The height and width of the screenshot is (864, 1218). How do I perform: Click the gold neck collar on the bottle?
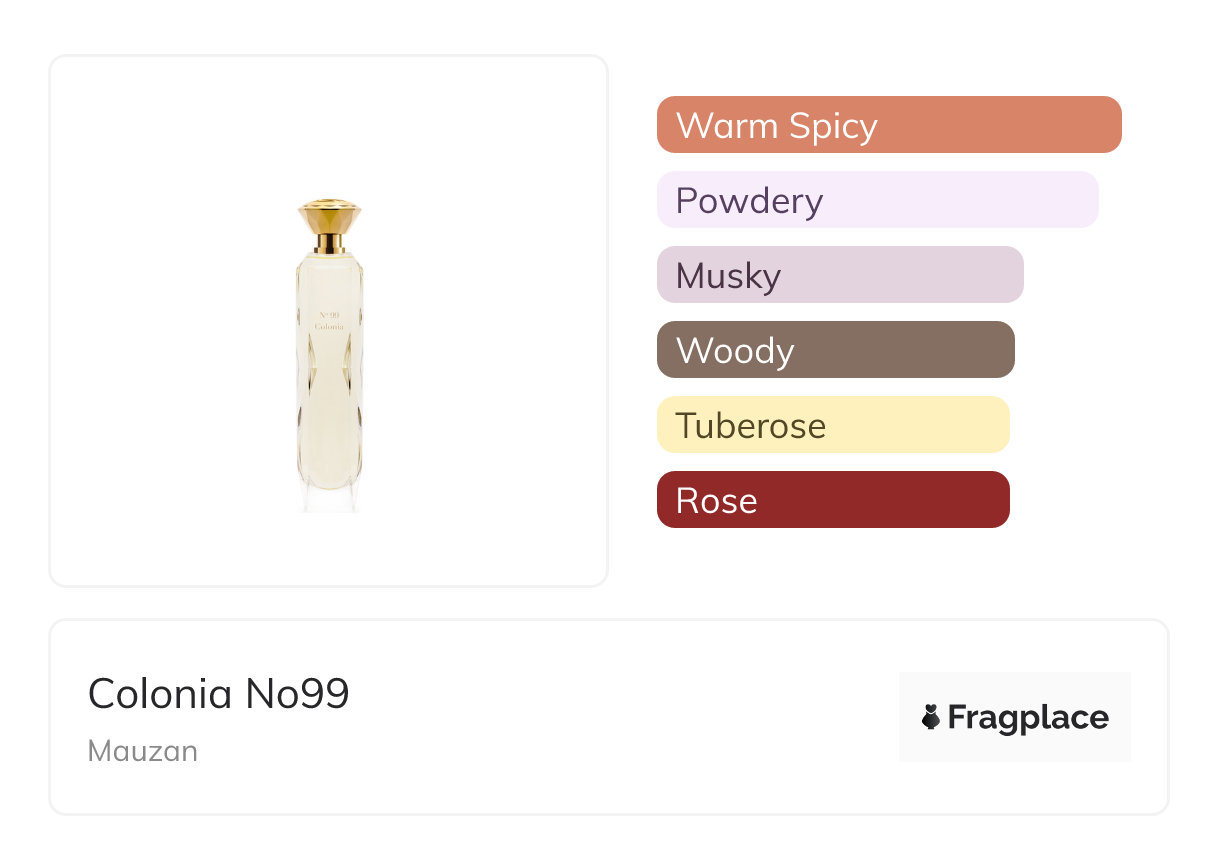(x=329, y=243)
